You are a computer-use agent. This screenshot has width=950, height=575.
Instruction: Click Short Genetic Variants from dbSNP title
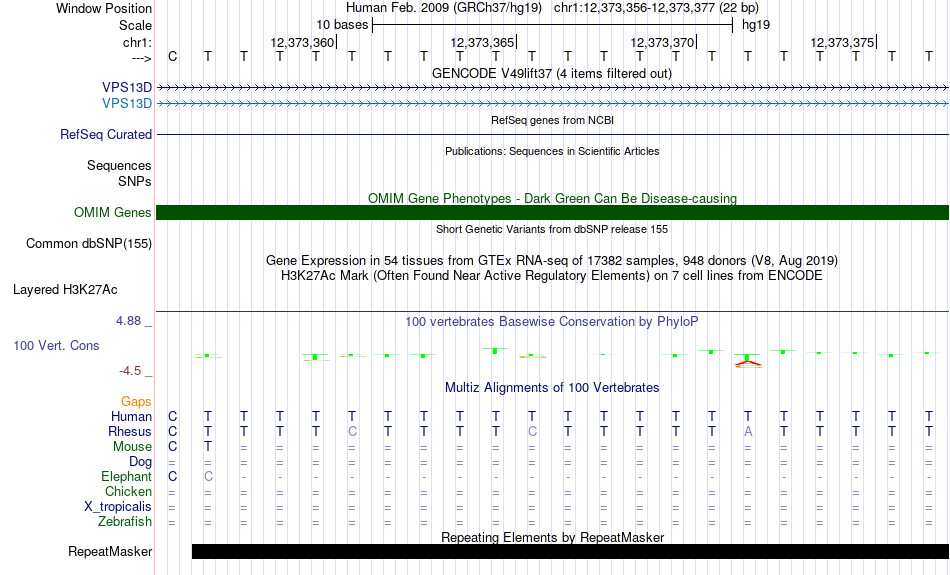pyautogui.click(x=552, y=230)
